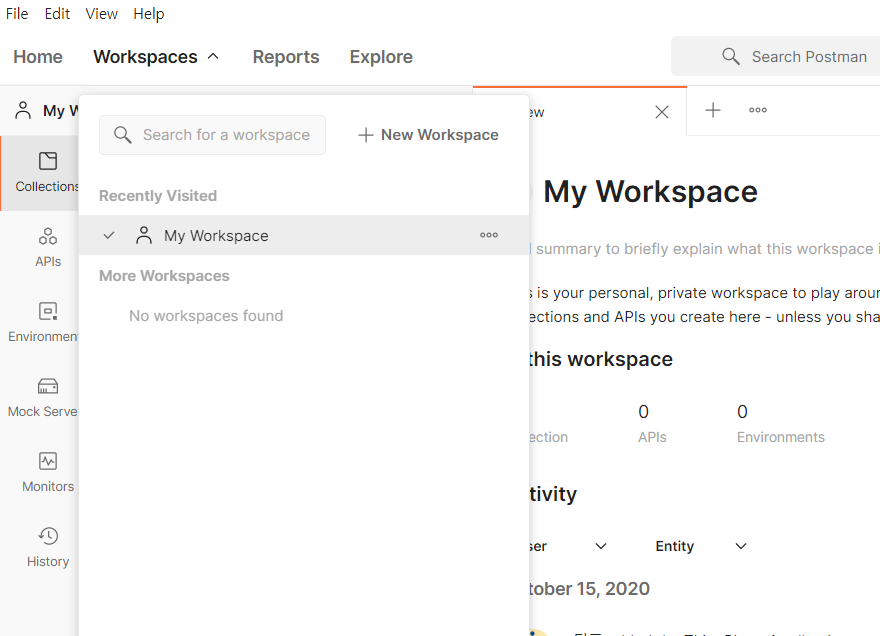The image size is (880, 636).
Task: Click the More Workspaces heading
Action: (x=164, y=276)
